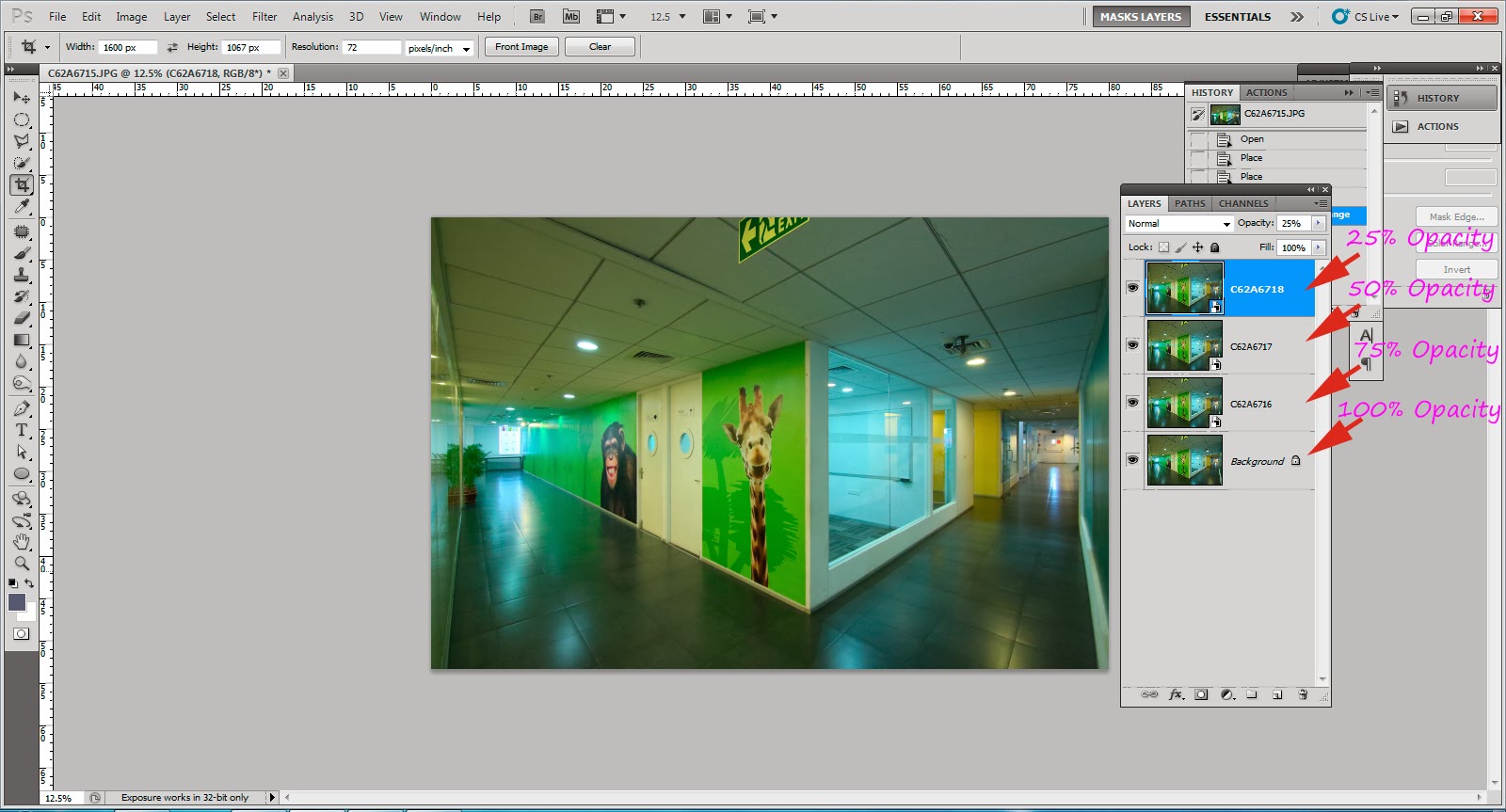Click the create new layer icon
Screen dimensions: 1506x812
(x=1277, y=694)
